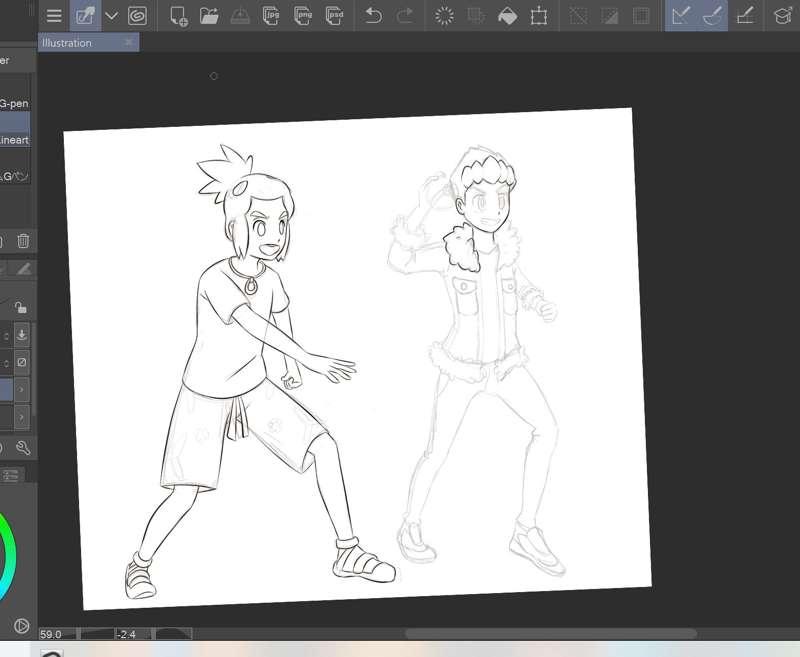Expand the lower row's chevron arrow
The width and height of the screenshot is (800, 657).
21,418
